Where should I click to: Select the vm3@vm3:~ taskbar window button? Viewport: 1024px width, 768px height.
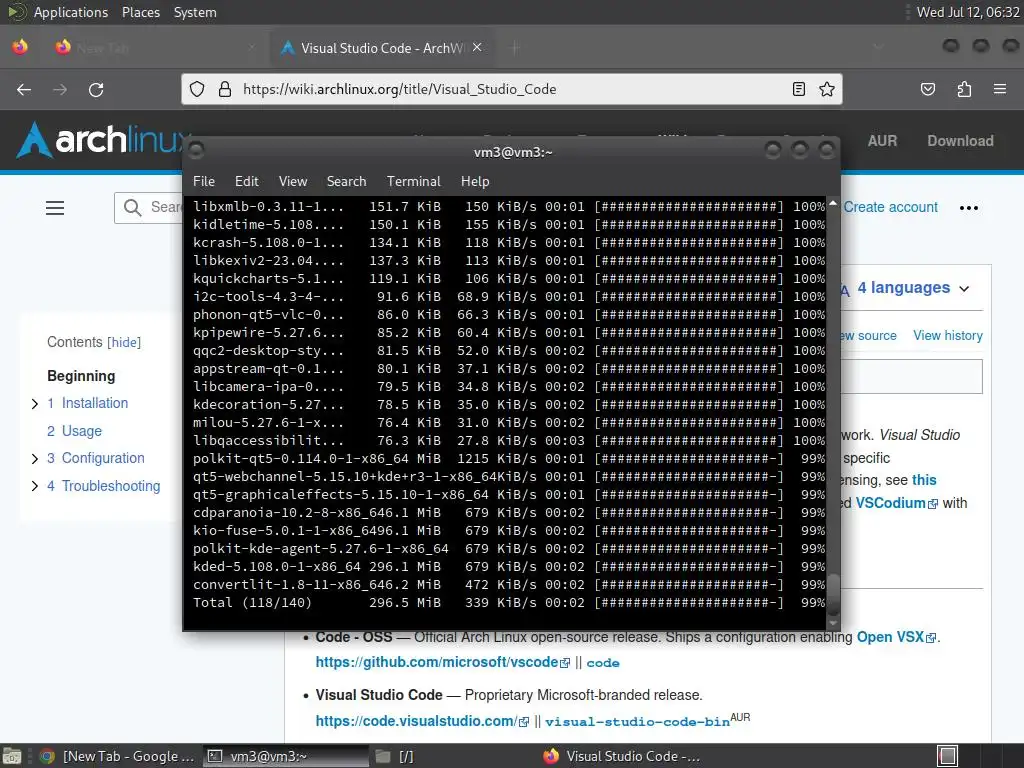click(x=286, y=756)
